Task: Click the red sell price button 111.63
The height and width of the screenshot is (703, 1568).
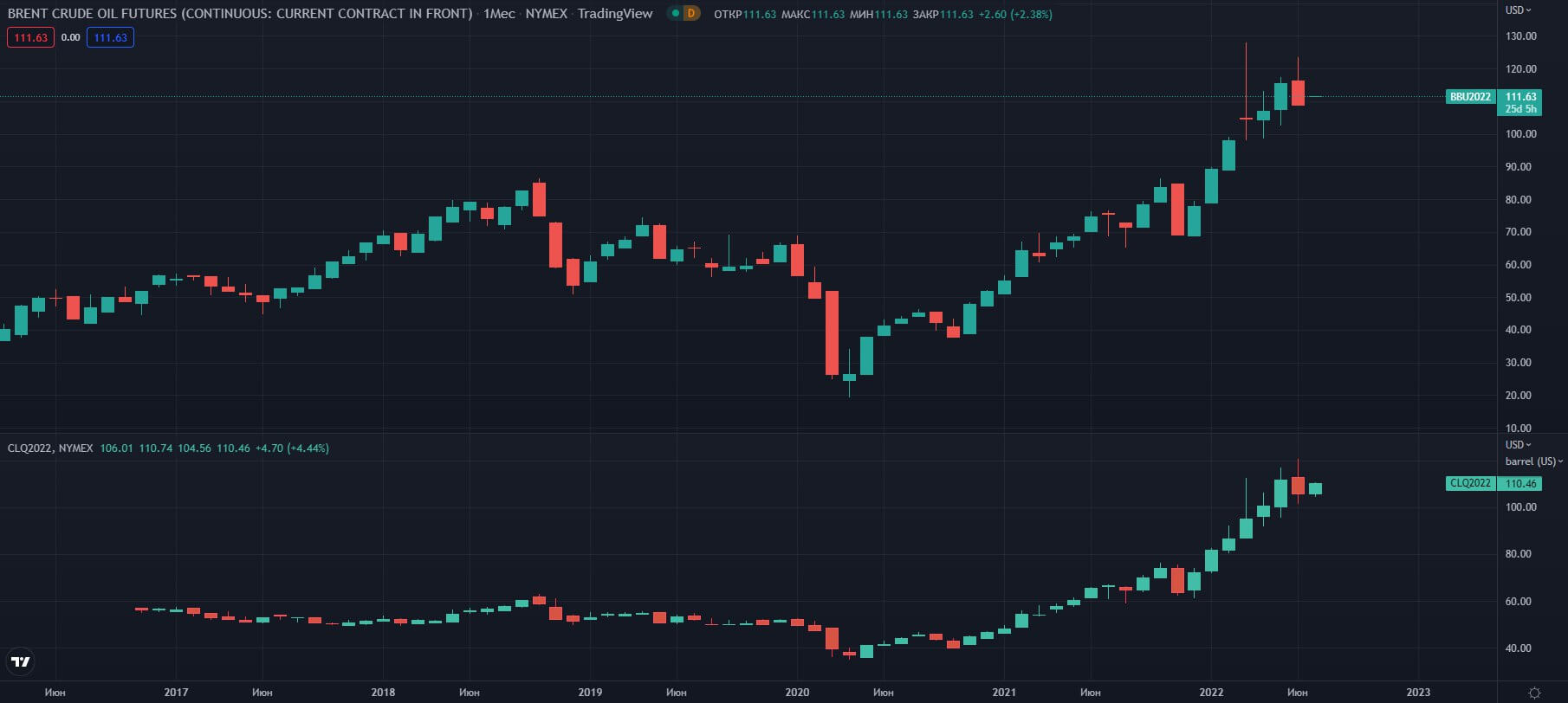Action: (30, 37)
